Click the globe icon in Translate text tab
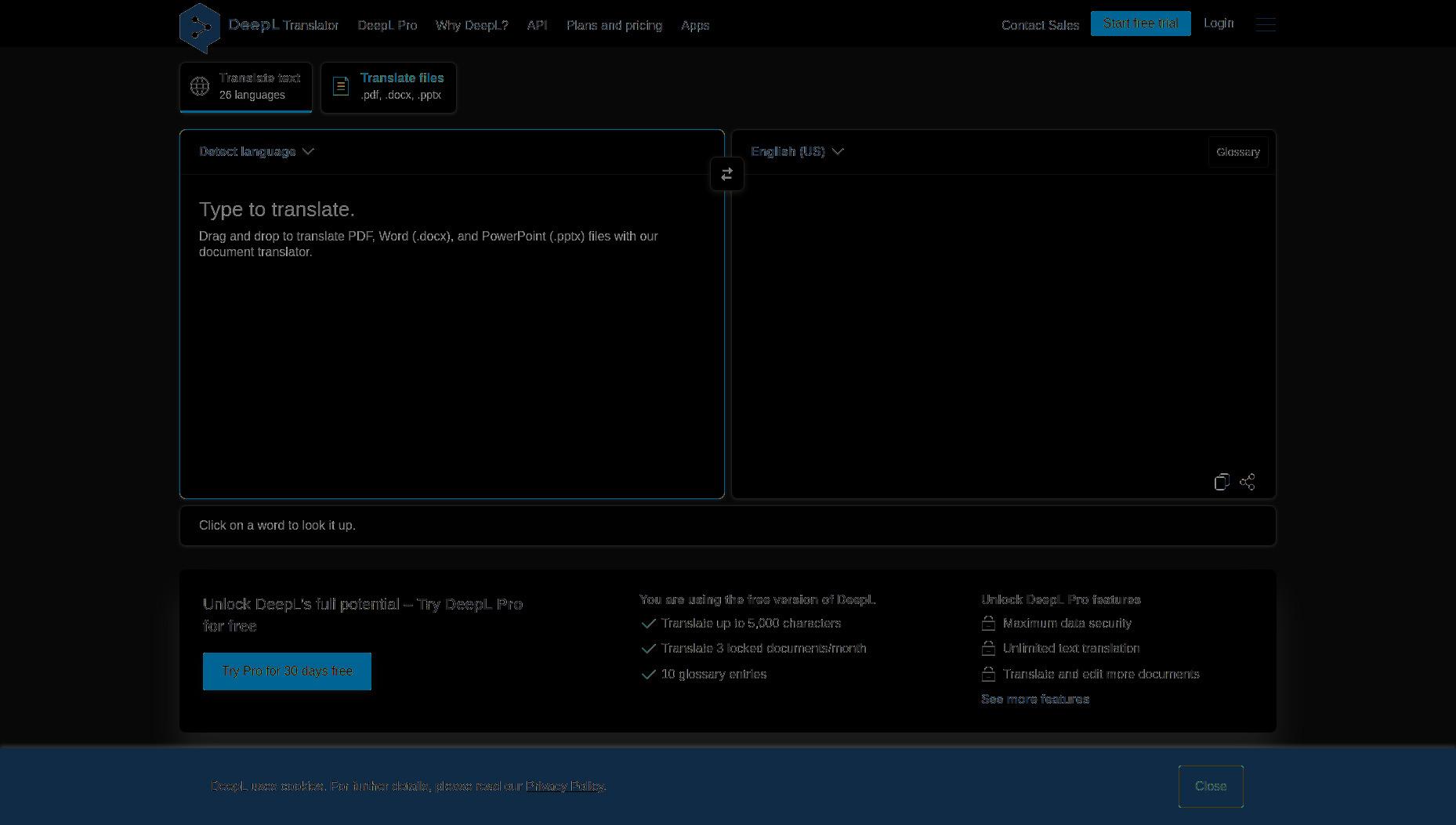 pyautogui.click(x=200, y=86)
